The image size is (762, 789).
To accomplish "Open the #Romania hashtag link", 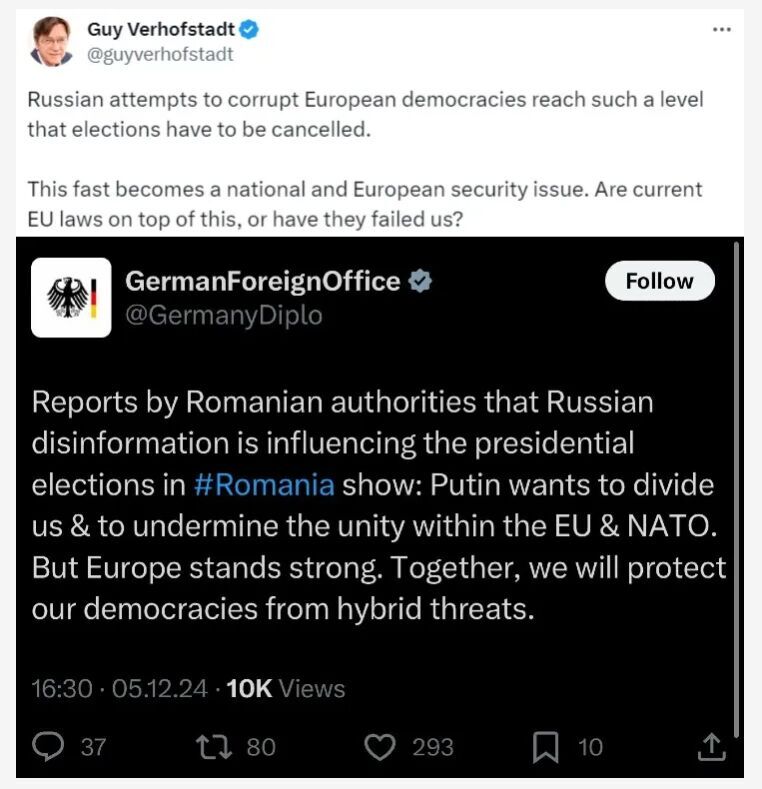I will coord(264,485).
